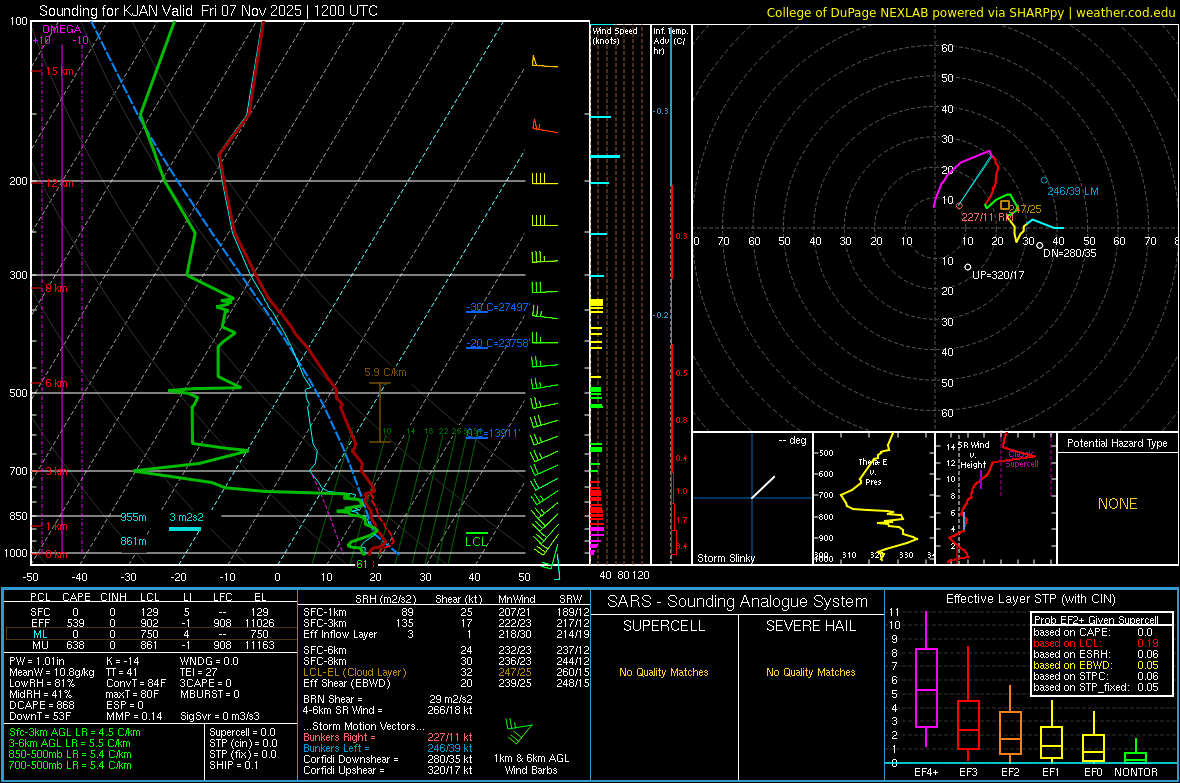This screenshot has width=1180, height=783.
Task: Click "ConvT = 84F" value
Action: point(136,683)
